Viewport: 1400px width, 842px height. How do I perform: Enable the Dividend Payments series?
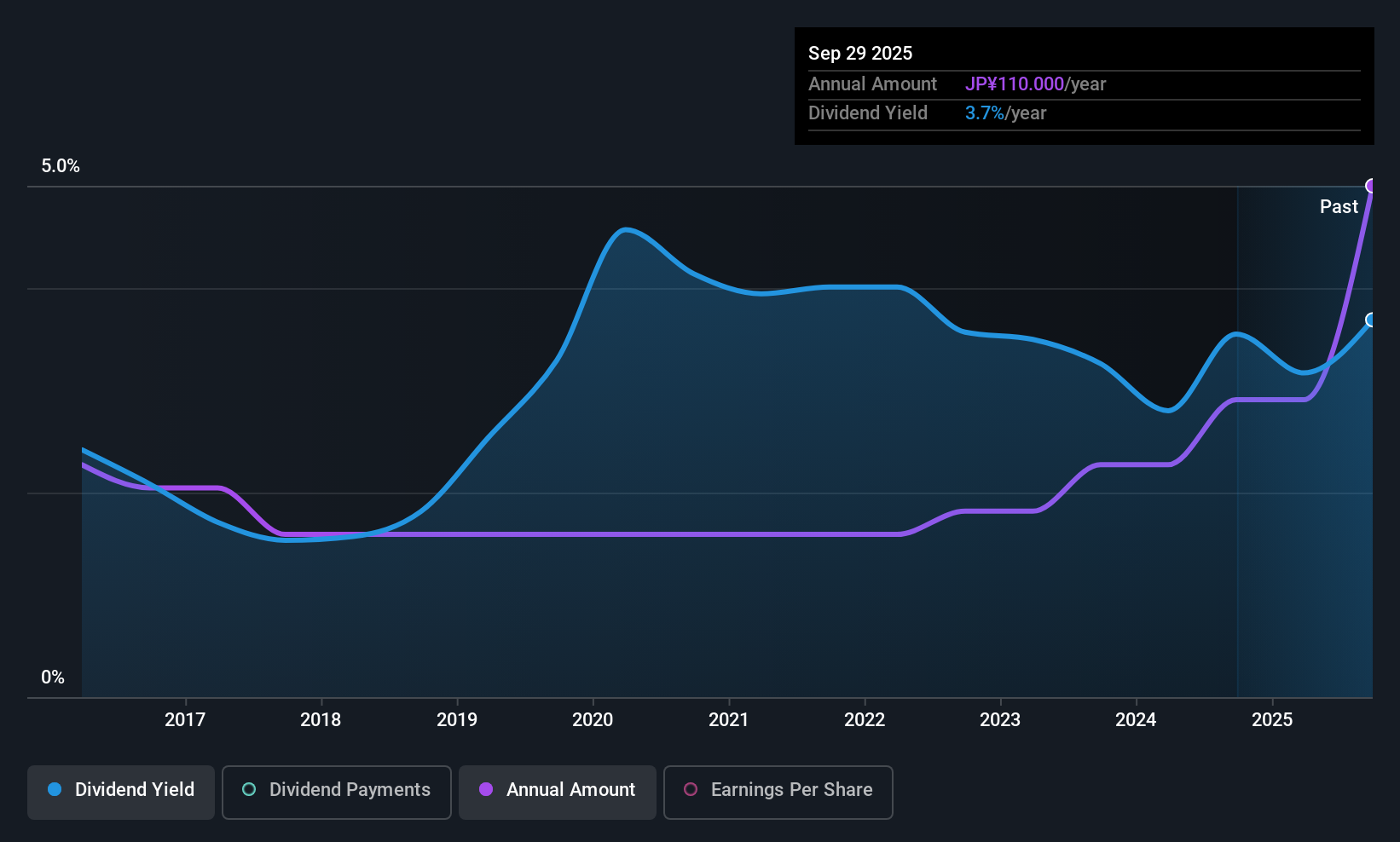(x=336, y=792)
